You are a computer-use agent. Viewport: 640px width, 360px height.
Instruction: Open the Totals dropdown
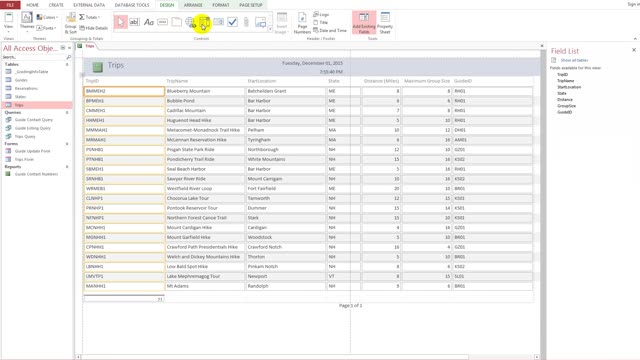(89, 17)
